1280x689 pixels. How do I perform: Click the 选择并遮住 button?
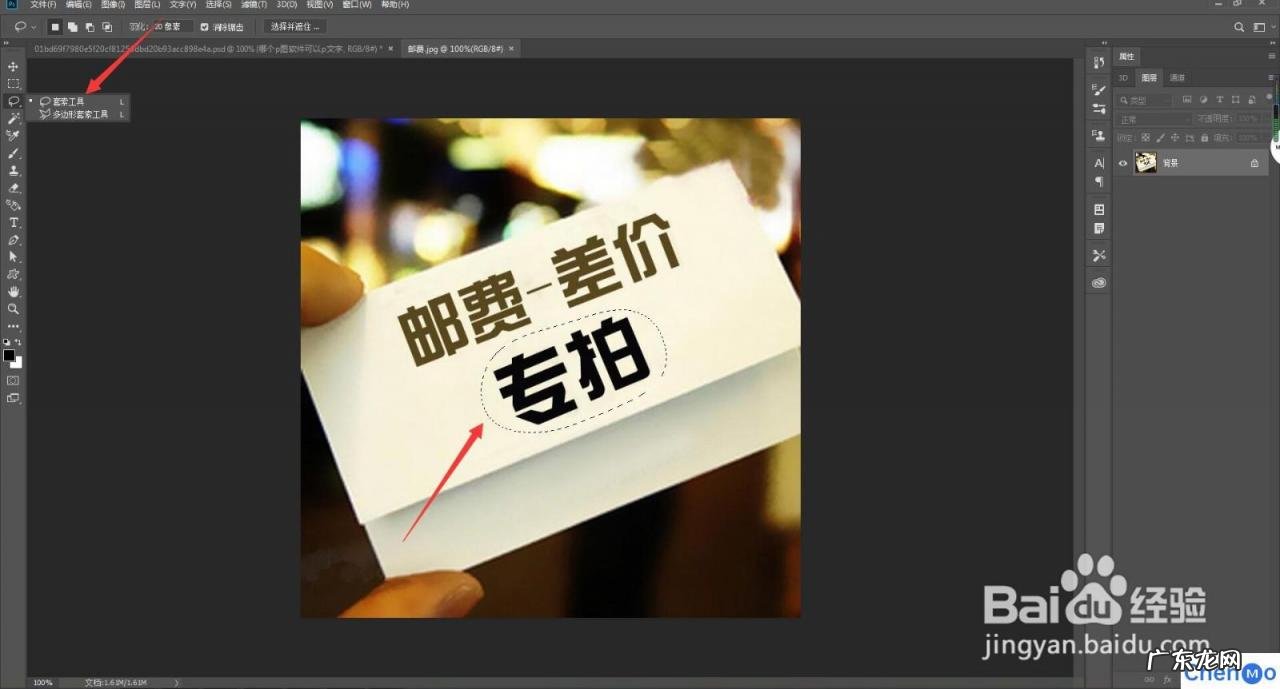pyautogui.click(x=293, y=26)
